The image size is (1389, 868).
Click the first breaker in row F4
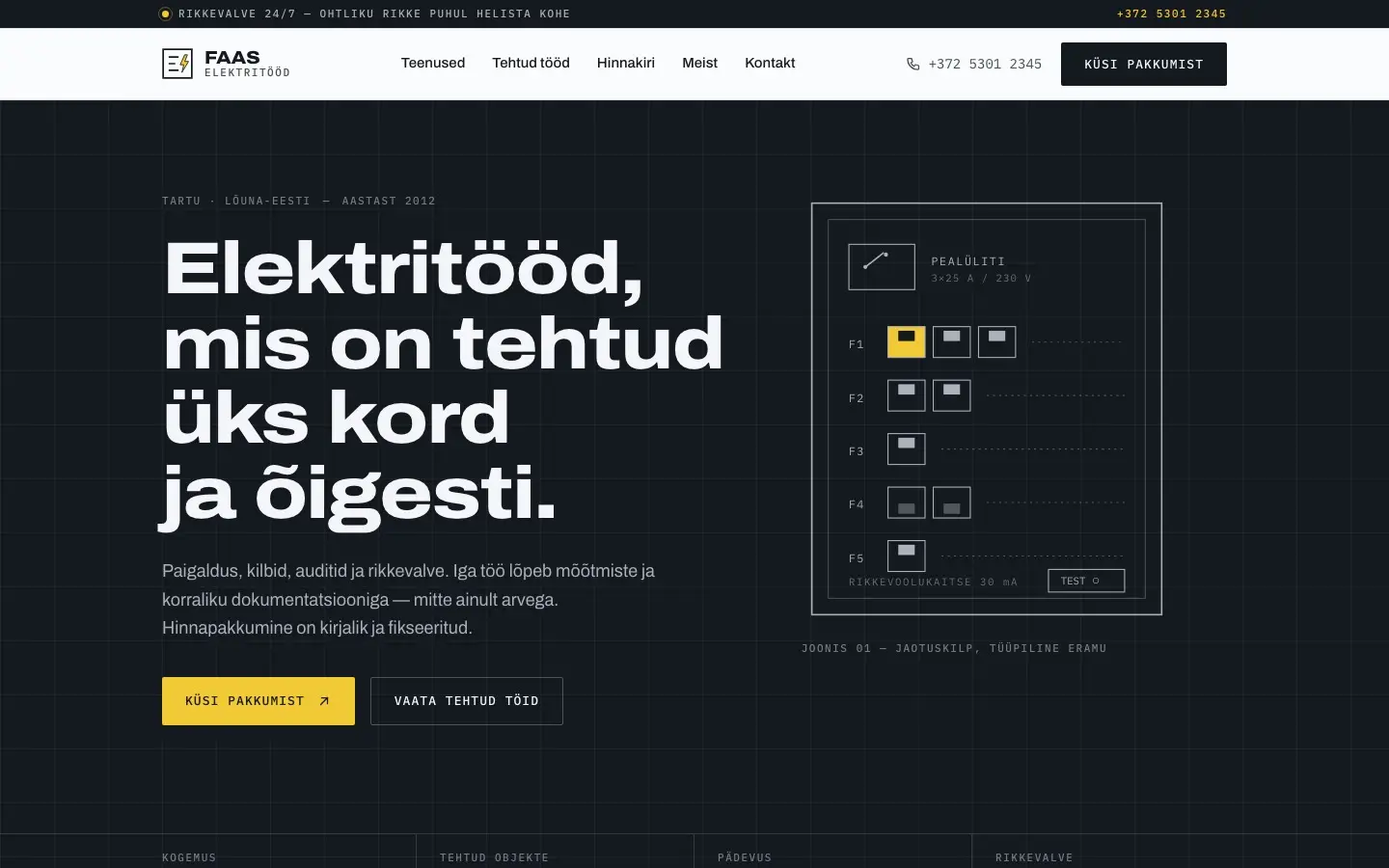[907, 502]
